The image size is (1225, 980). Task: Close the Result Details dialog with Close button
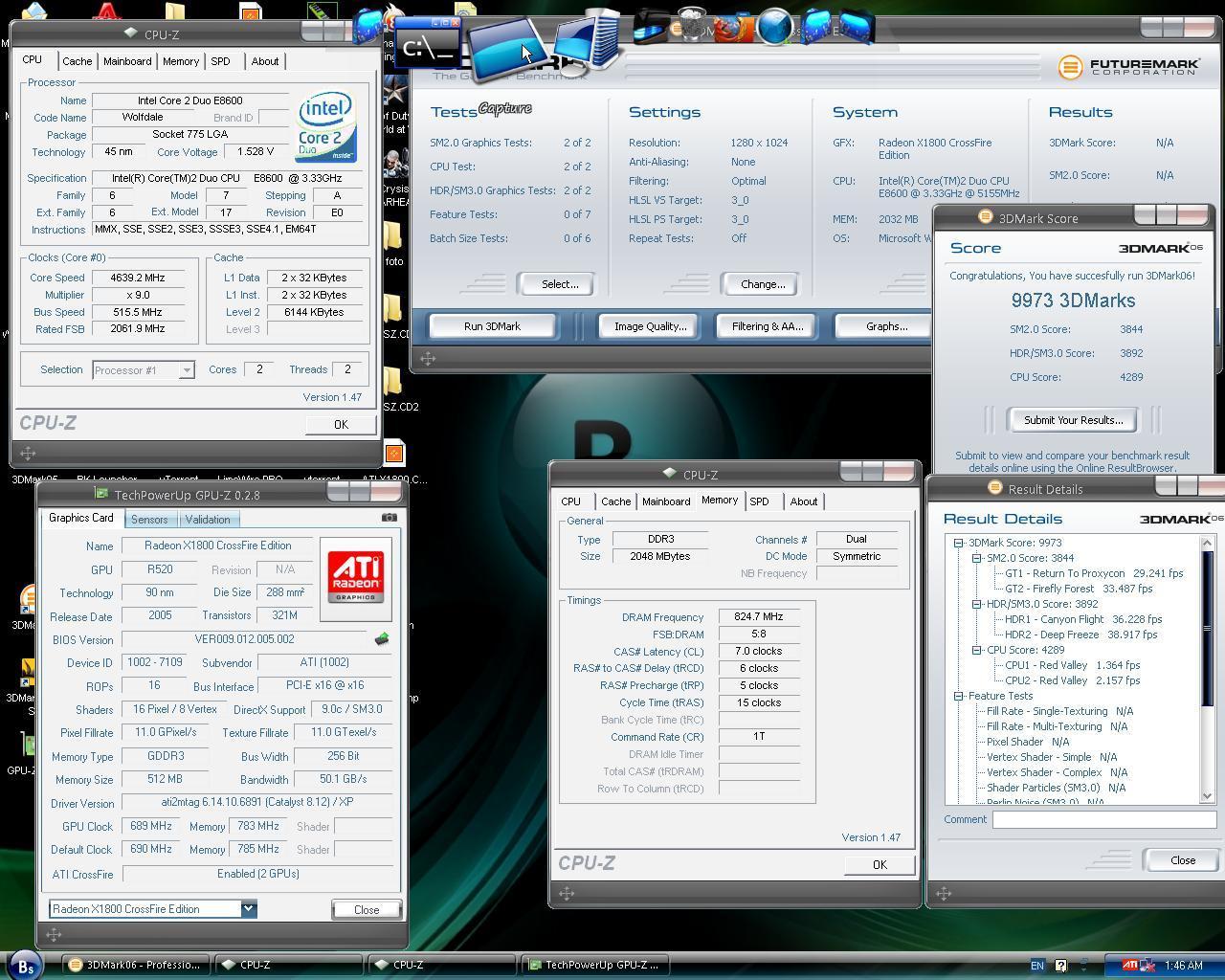click(x=1183, y=860)
